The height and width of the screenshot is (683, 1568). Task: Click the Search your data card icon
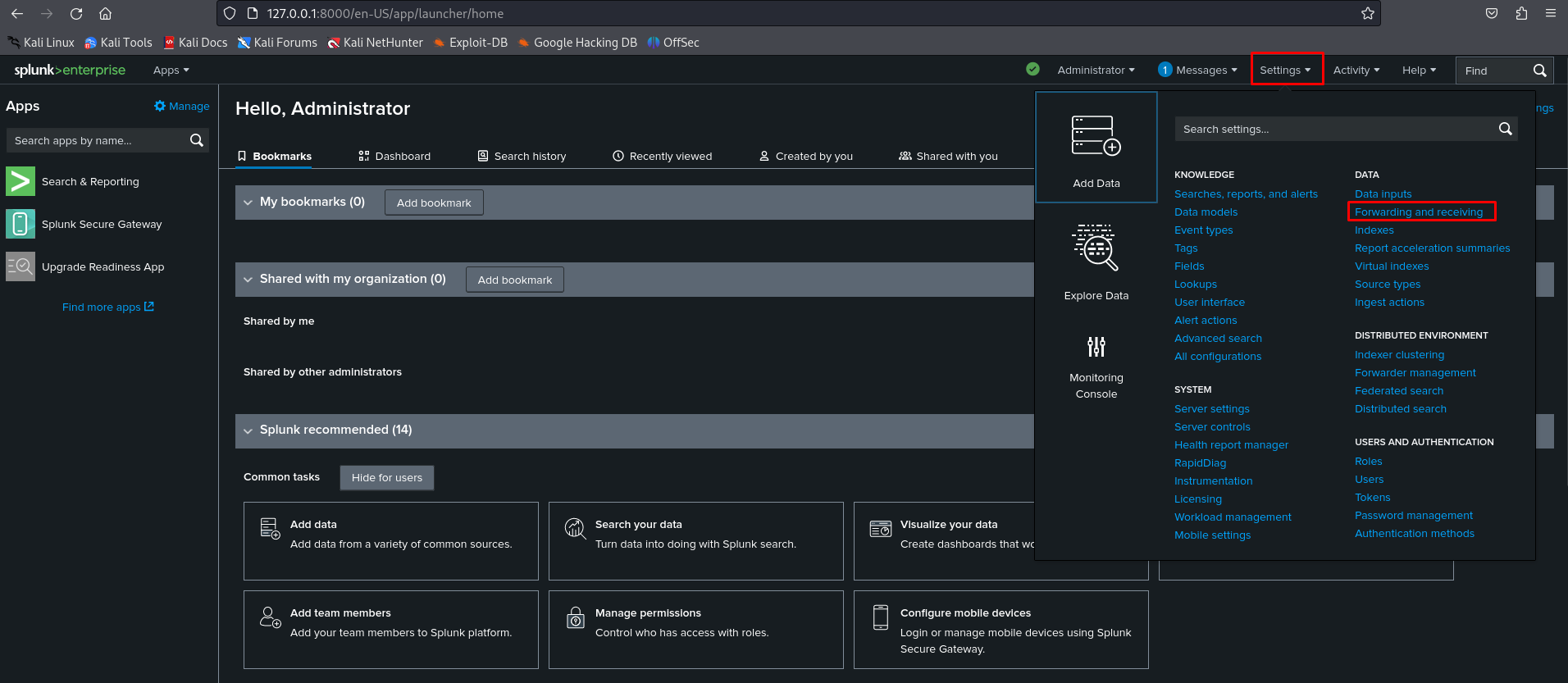point(575,528)
